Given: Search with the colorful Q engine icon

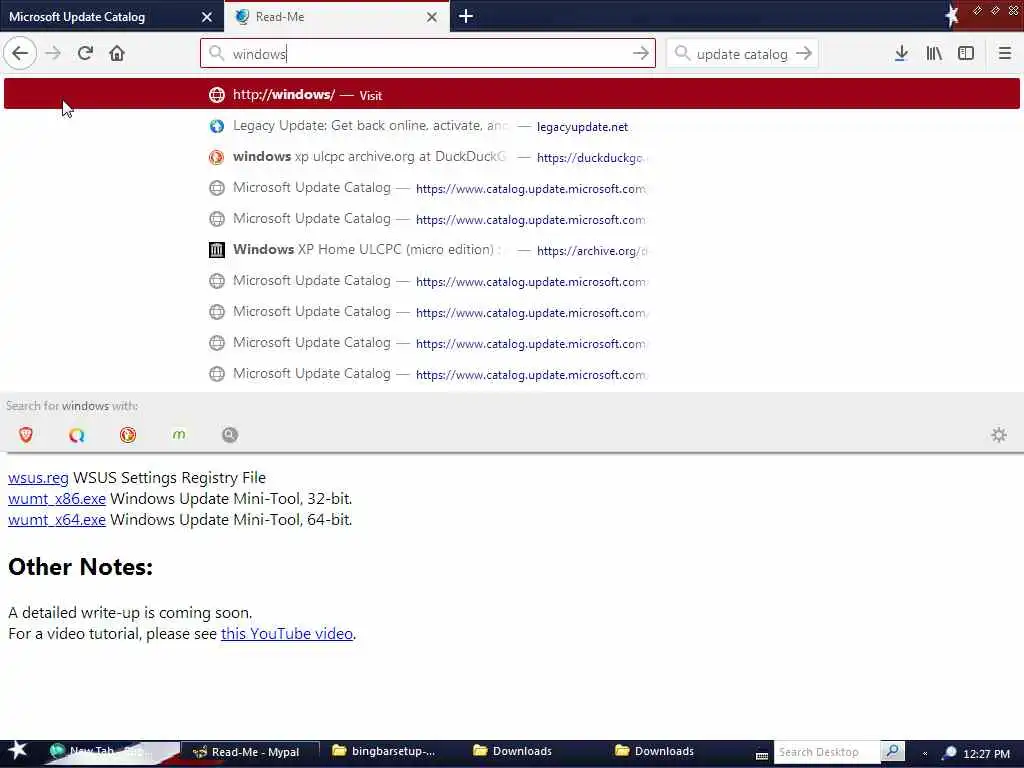Looking at the screenshot, I should point(77,435).
